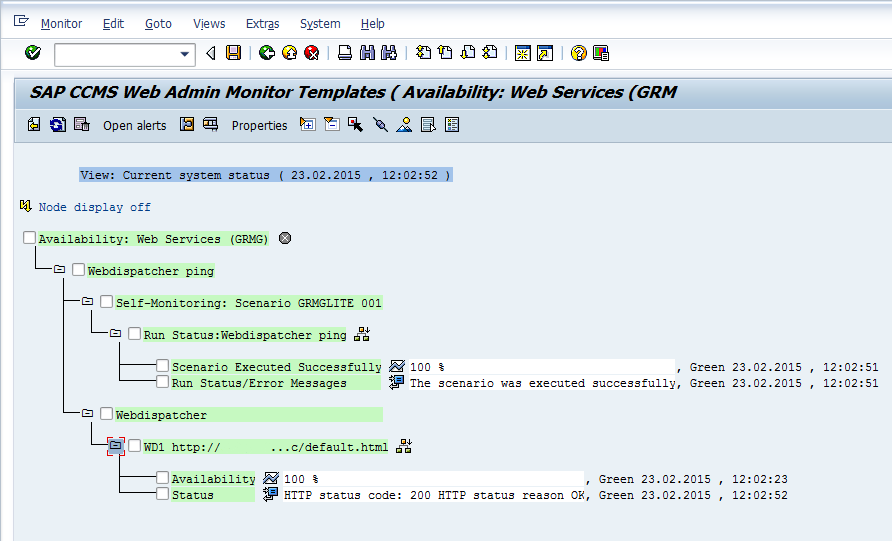Go to last page icon

pos(490,53)
